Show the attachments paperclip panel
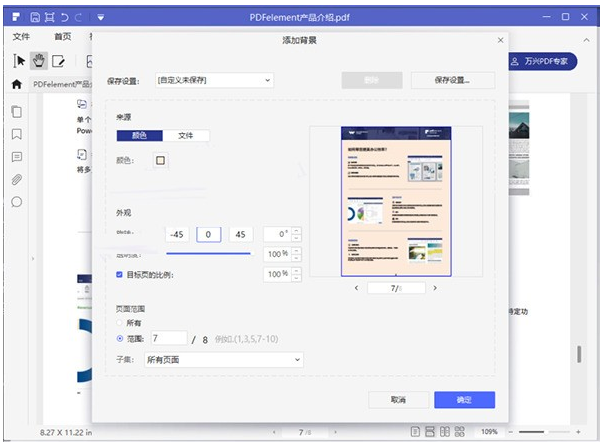Screen dimensions: 600x442 pyautogui.click(x=17, y=180)
